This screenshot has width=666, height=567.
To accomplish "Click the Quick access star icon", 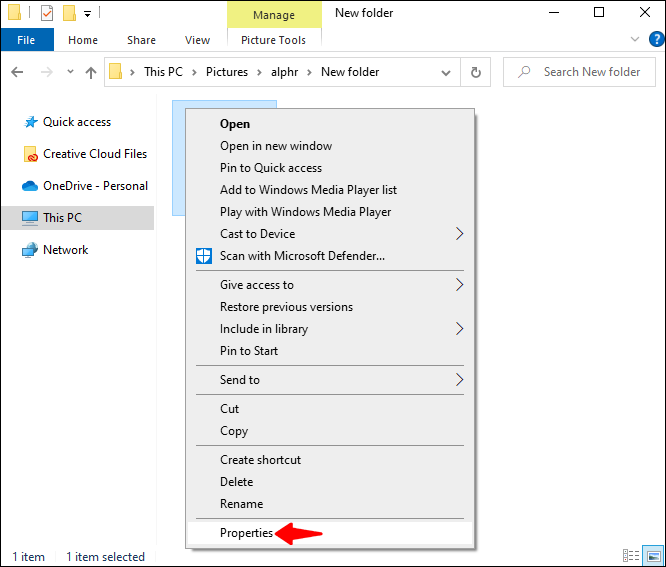I will tap(30, 122).
